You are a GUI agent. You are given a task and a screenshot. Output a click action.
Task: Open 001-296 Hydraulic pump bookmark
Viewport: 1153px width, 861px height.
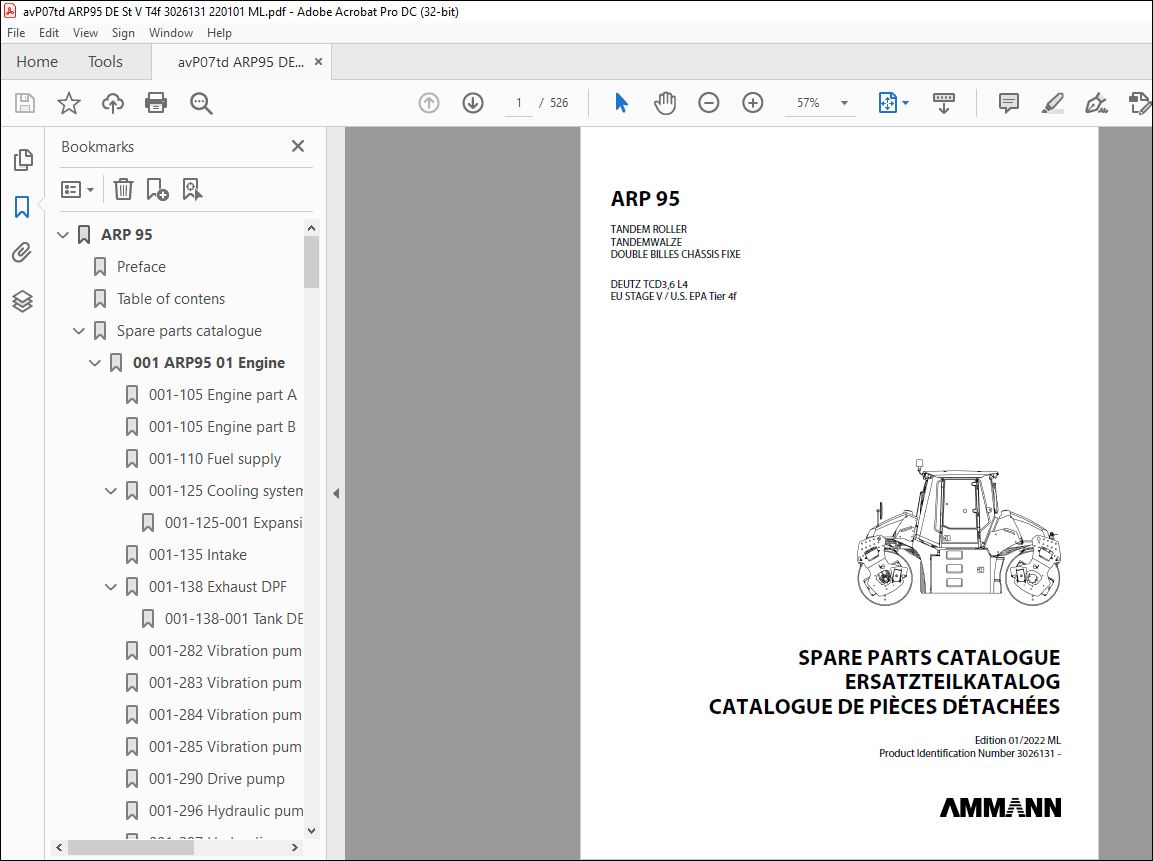(226, 810)
